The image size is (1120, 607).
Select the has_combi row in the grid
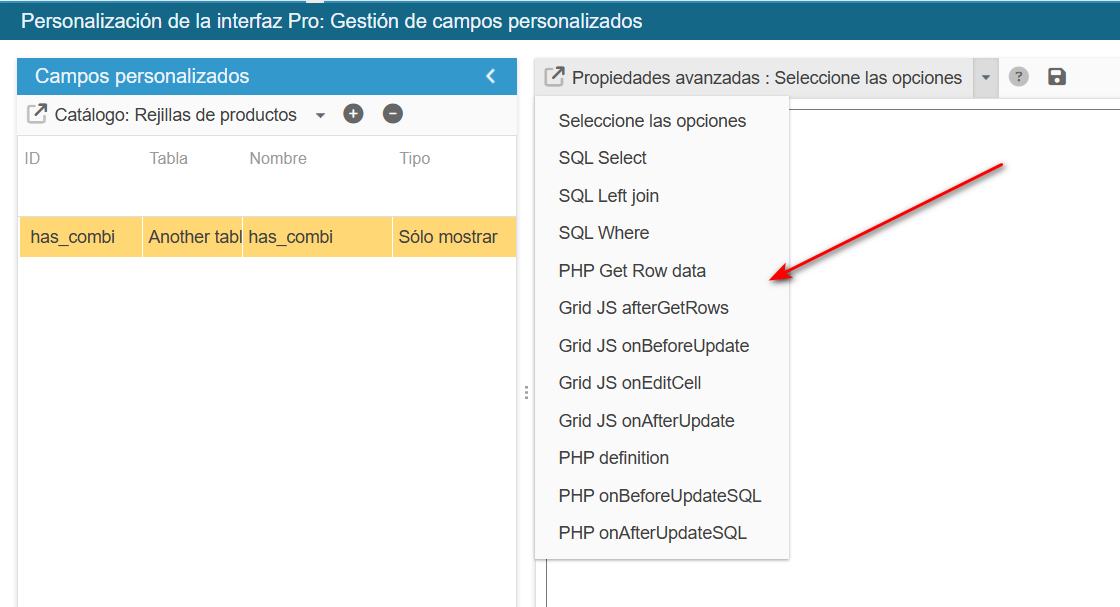[267, 237]
